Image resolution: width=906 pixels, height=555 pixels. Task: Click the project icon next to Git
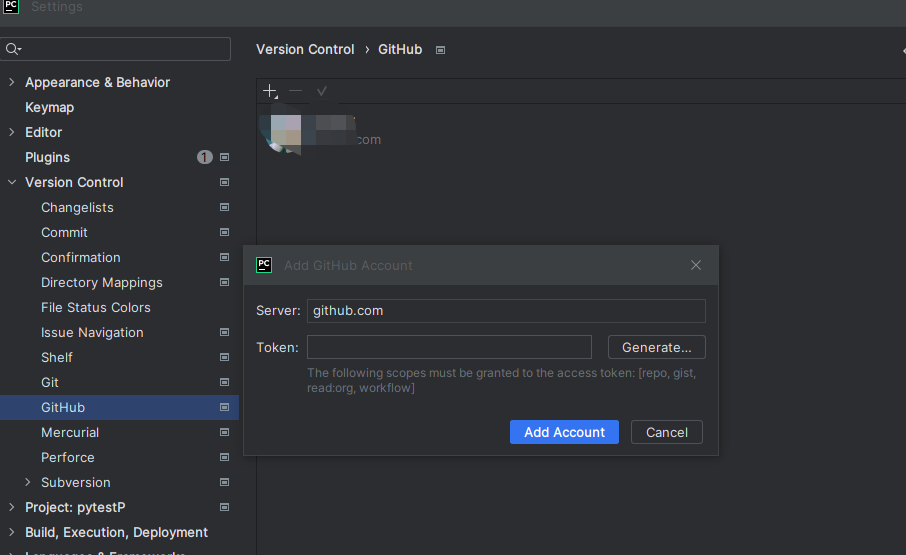click(x=225, y=382)
